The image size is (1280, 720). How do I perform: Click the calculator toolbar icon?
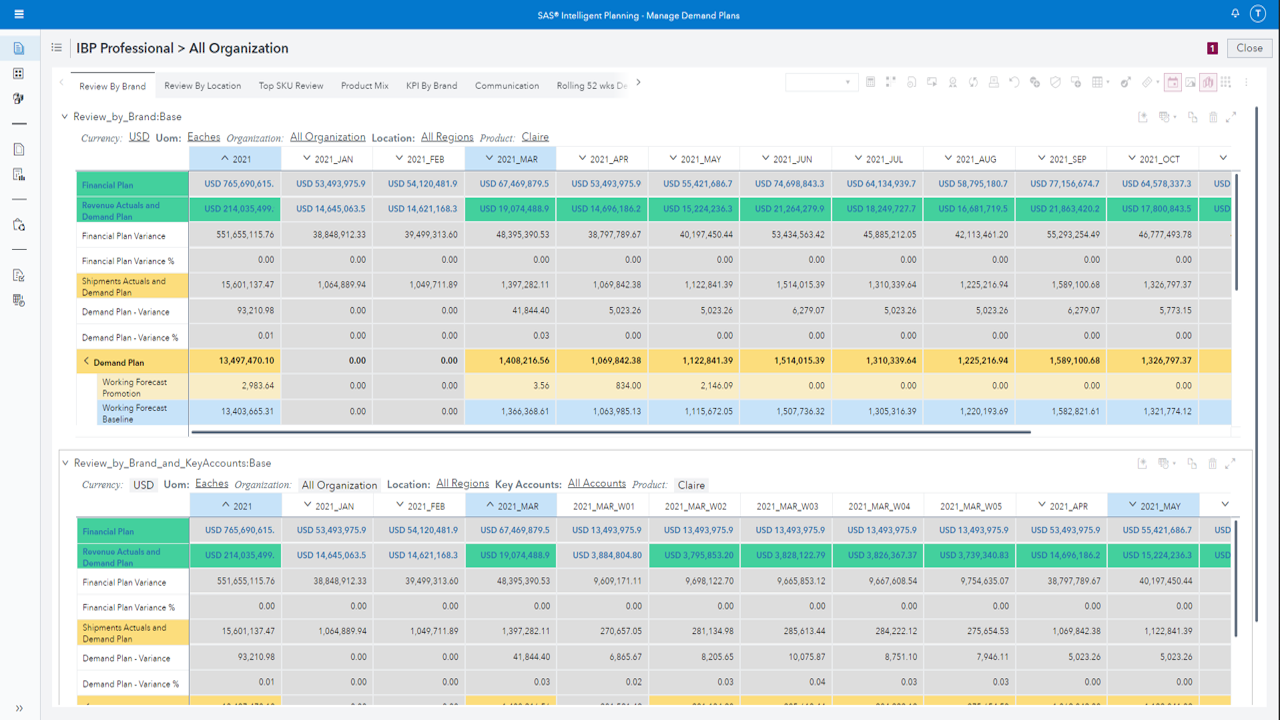870,83
